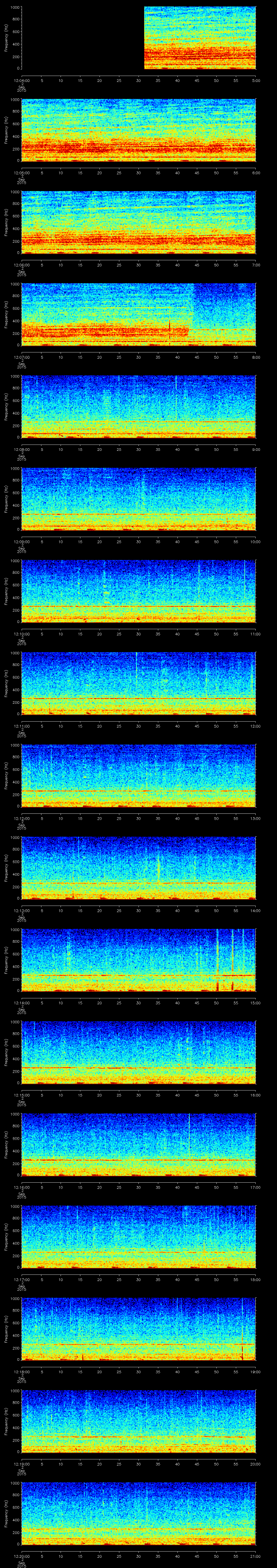Screen dimensions: 277x1568
Task: Click the '12:19:00' time axis label
Action: pyautogui.click(x=22, y=1463)
